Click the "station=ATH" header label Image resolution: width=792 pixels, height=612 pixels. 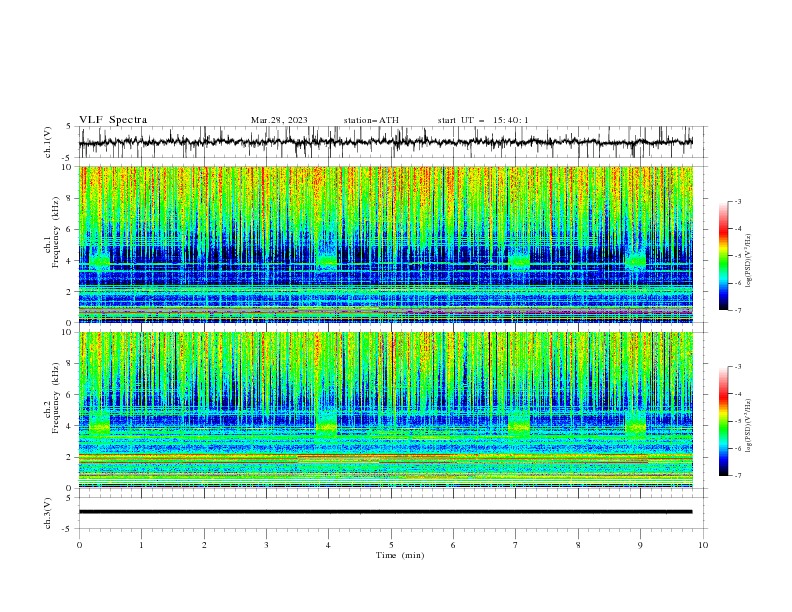coord(371,120)
